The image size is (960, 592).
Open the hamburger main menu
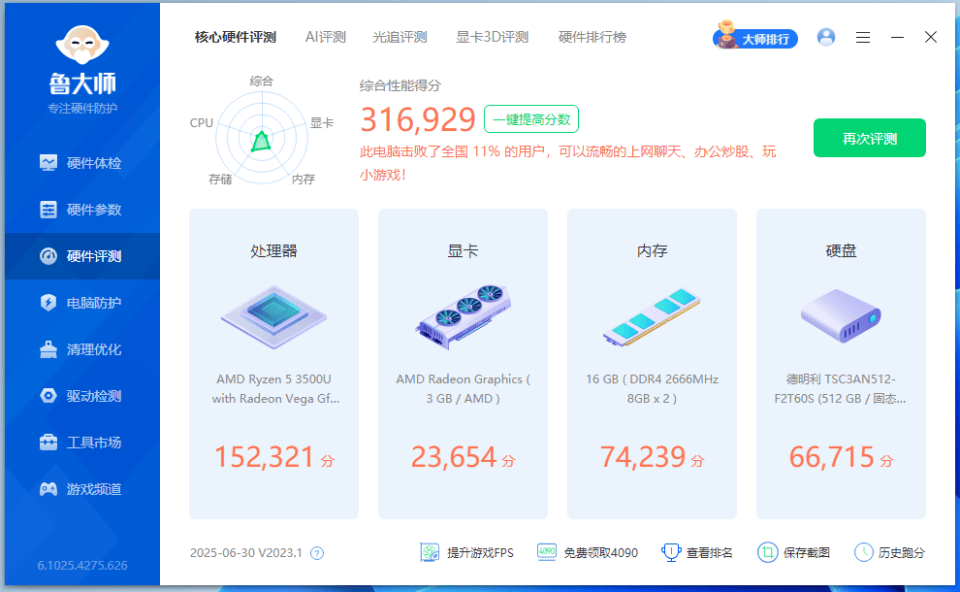click(x=863, y=37)
